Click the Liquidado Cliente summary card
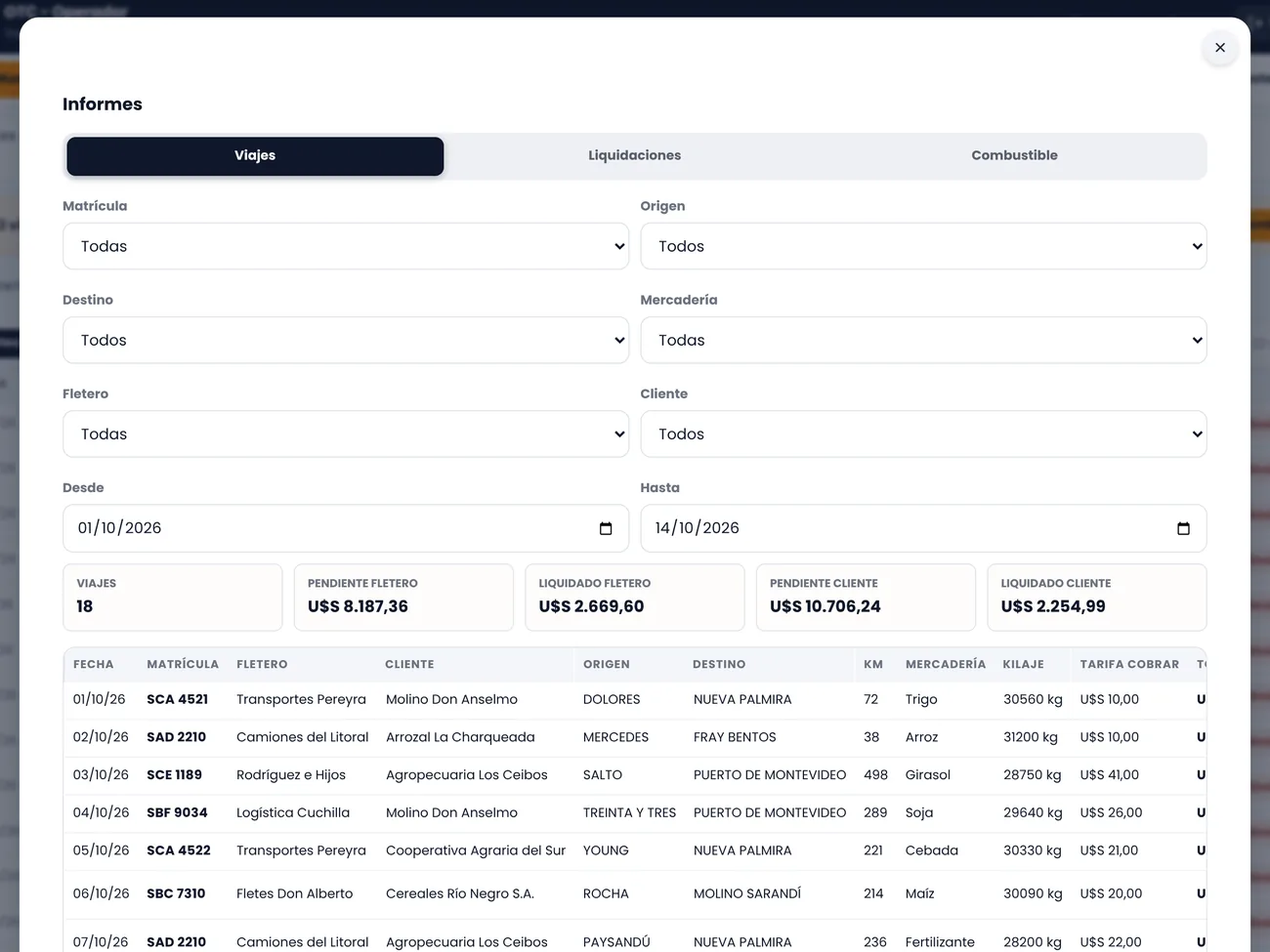This screenshot has width=1270, height=952. point(1097,598)
